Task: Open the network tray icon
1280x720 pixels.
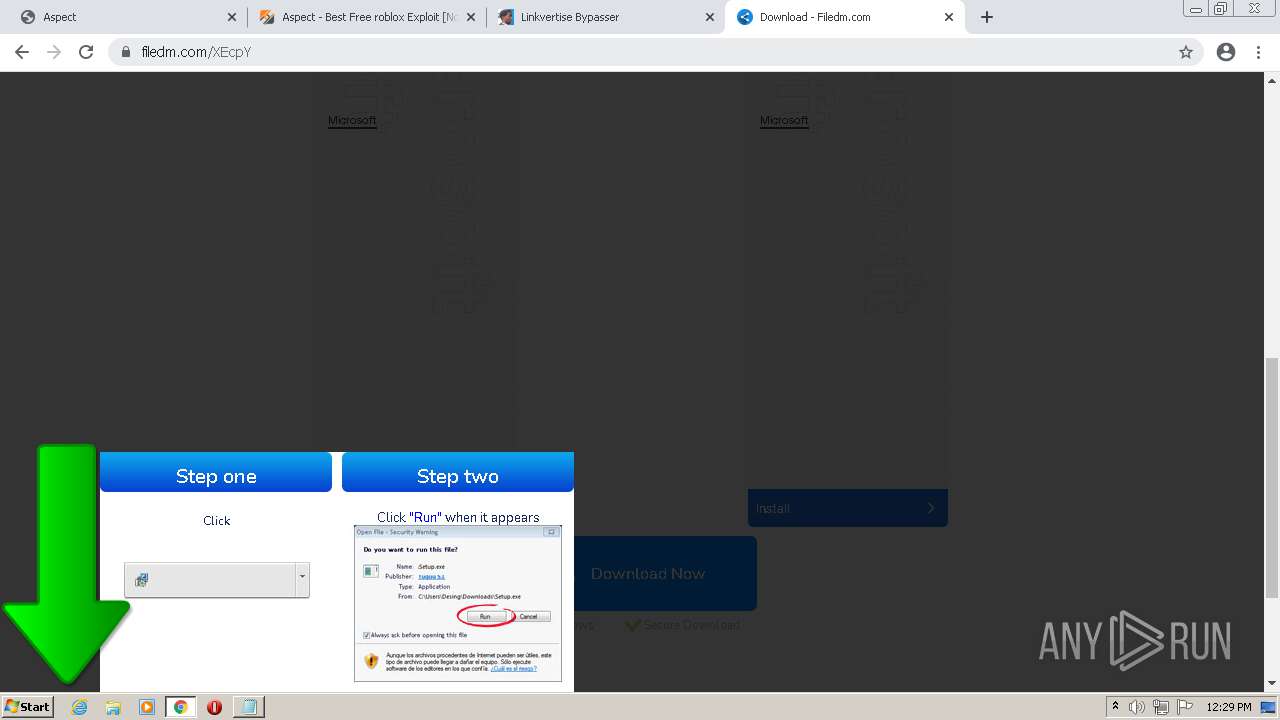Action: [x=1161, y=707]
